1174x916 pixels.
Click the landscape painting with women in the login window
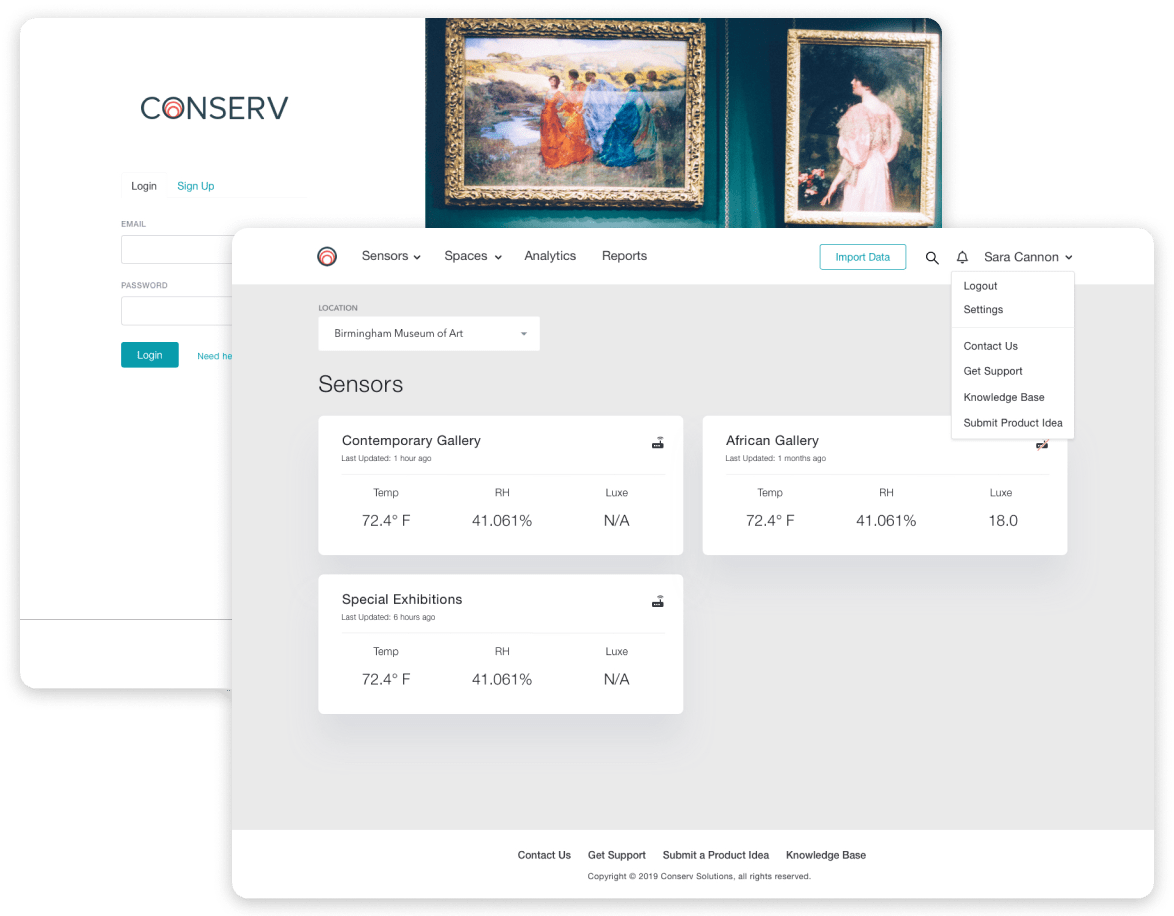575,114
